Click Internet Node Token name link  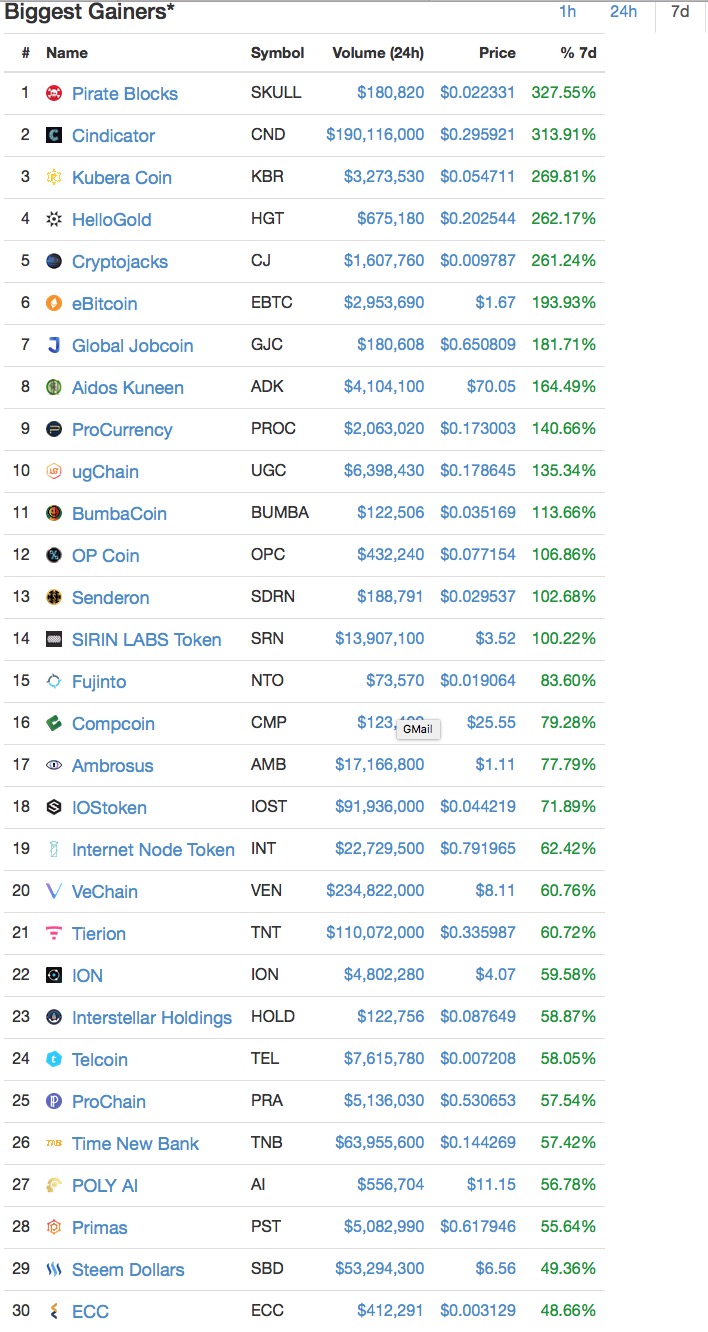coord(153,850)
